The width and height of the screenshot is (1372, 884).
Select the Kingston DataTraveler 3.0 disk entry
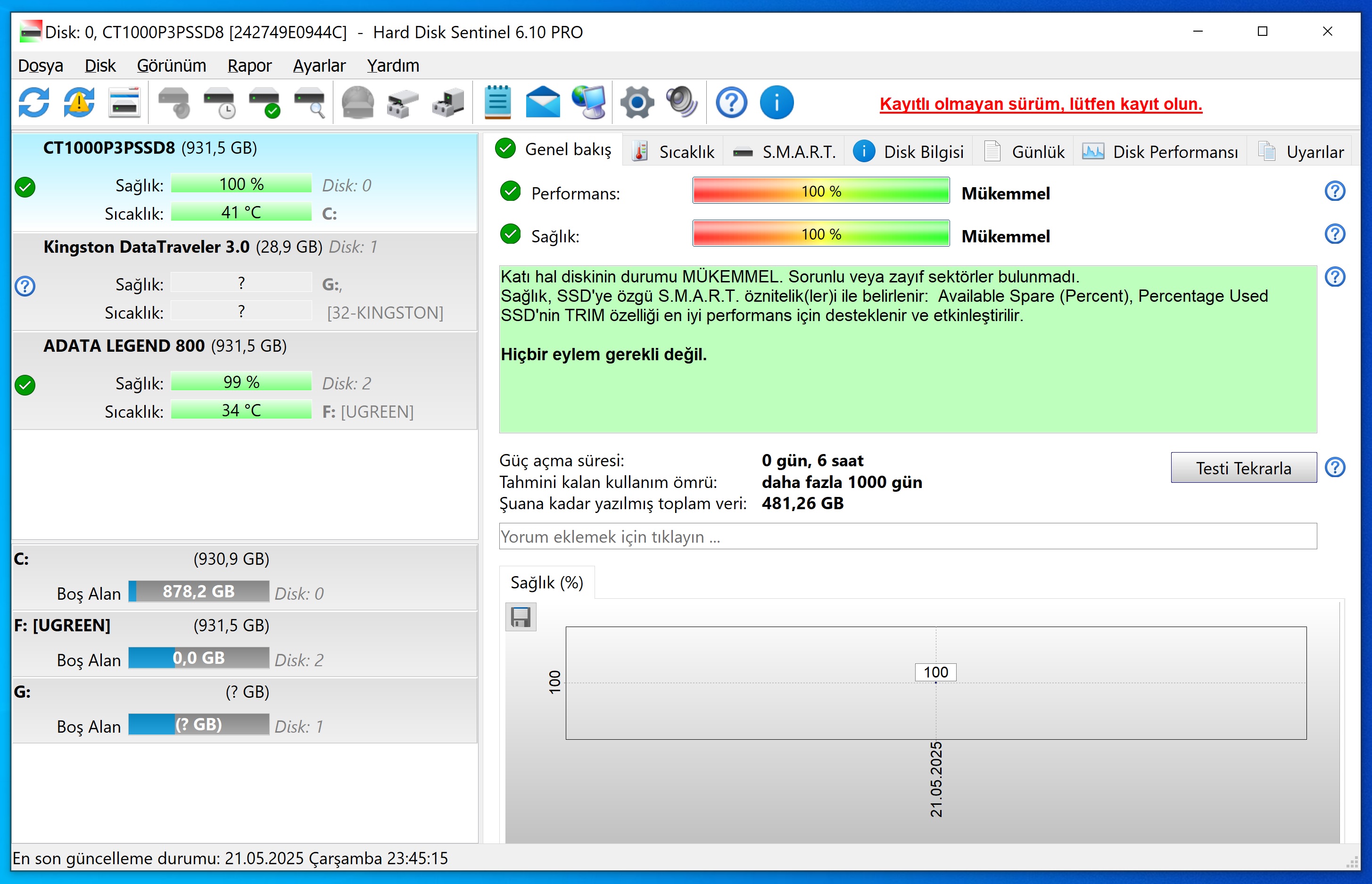(245, 282)
